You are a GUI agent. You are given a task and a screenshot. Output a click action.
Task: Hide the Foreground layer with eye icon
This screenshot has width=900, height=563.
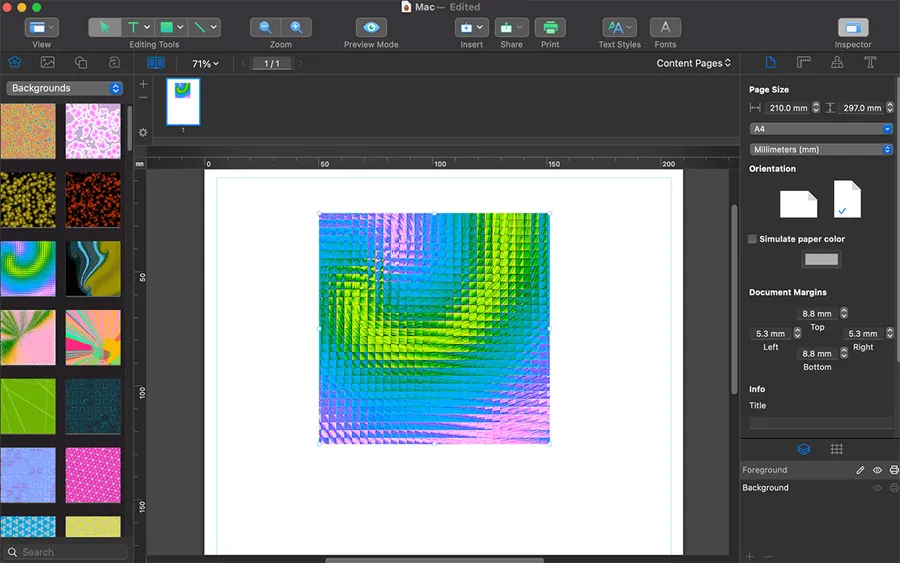(x=877, y=470)
